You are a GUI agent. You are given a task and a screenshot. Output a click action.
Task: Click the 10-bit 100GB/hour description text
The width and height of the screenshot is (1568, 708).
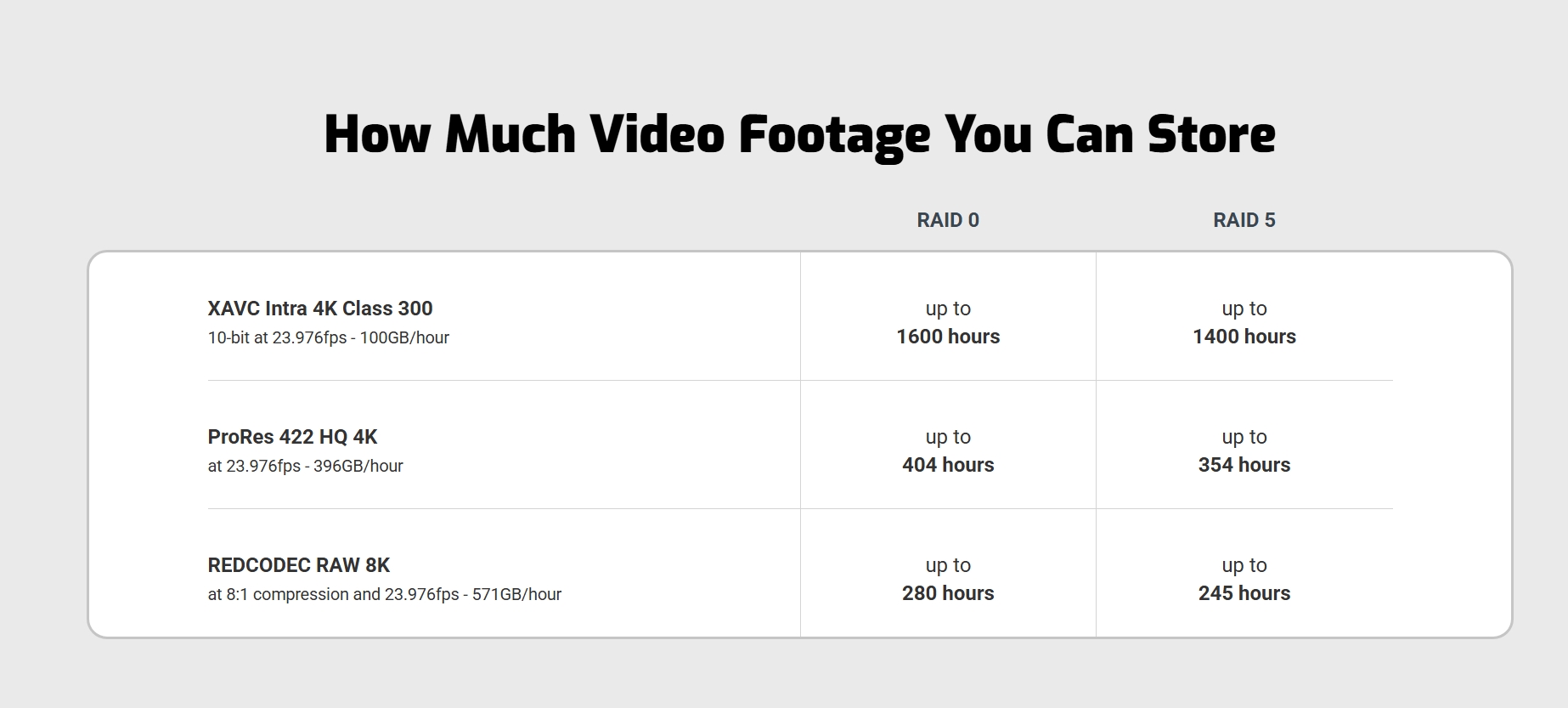coord(328,337)
